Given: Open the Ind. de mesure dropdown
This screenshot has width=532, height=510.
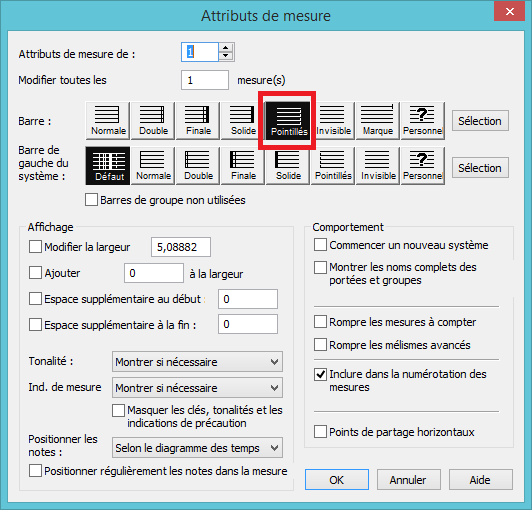Looking at the screenshot, I should 197,388.
